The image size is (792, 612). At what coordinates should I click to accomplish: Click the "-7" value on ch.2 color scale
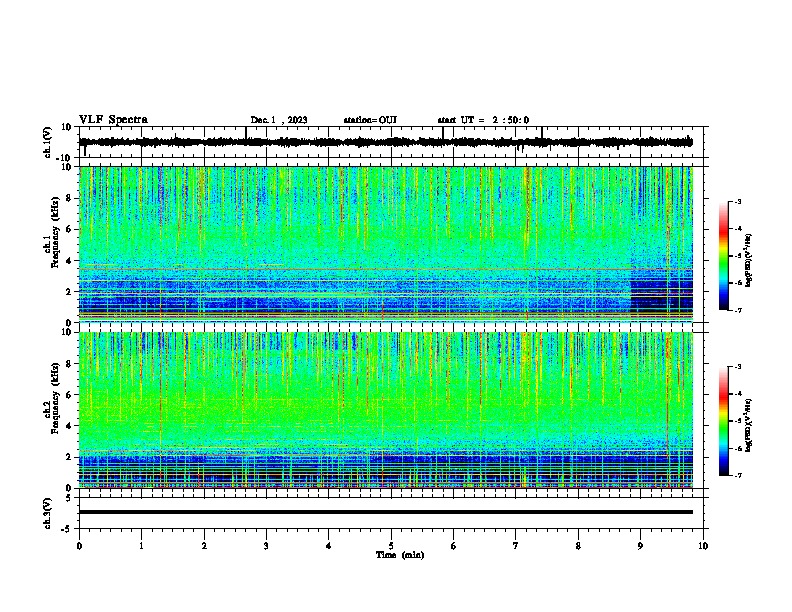click(x=737, y=475)
